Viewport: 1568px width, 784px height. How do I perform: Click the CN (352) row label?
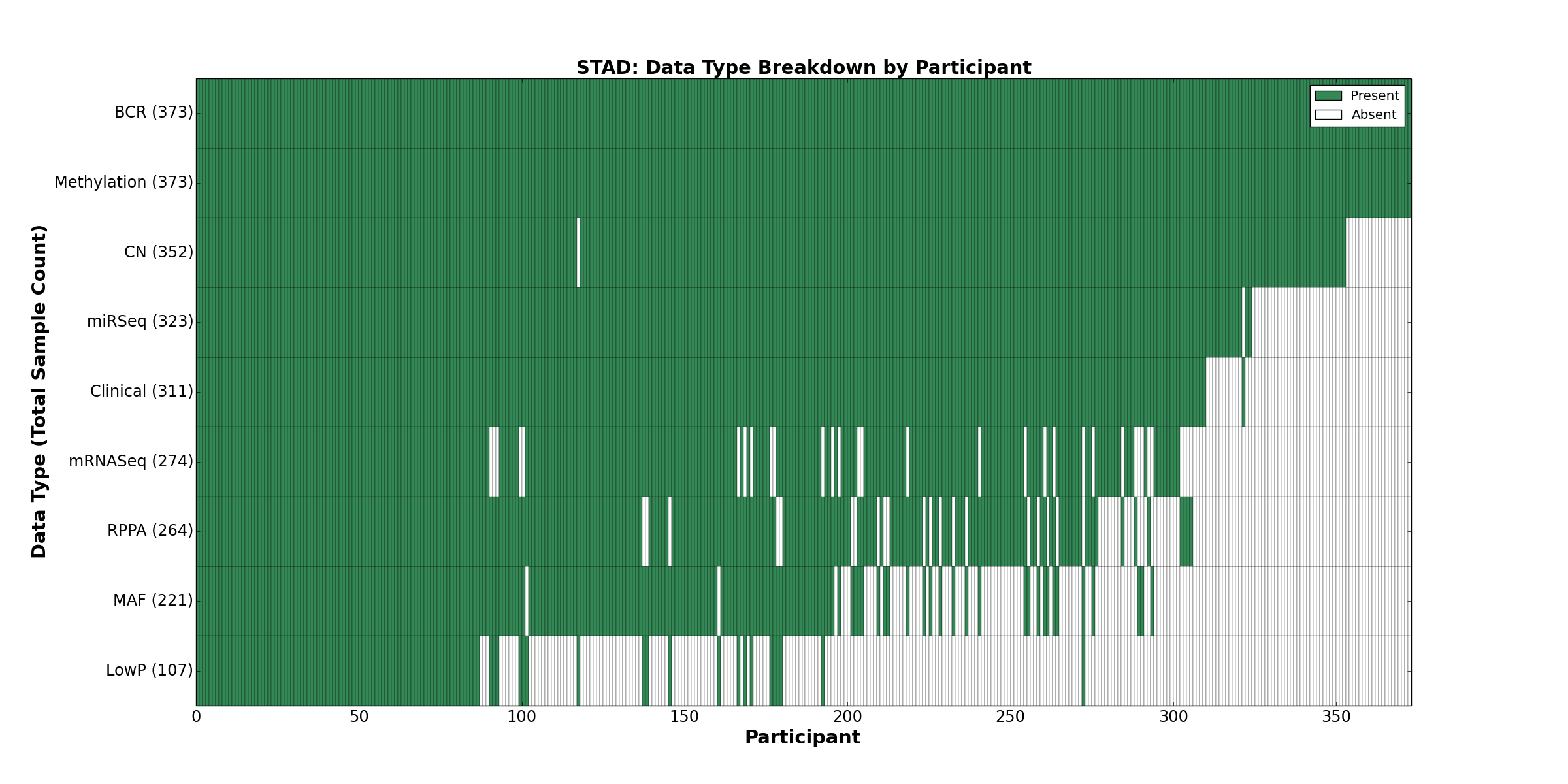point(159,252)
